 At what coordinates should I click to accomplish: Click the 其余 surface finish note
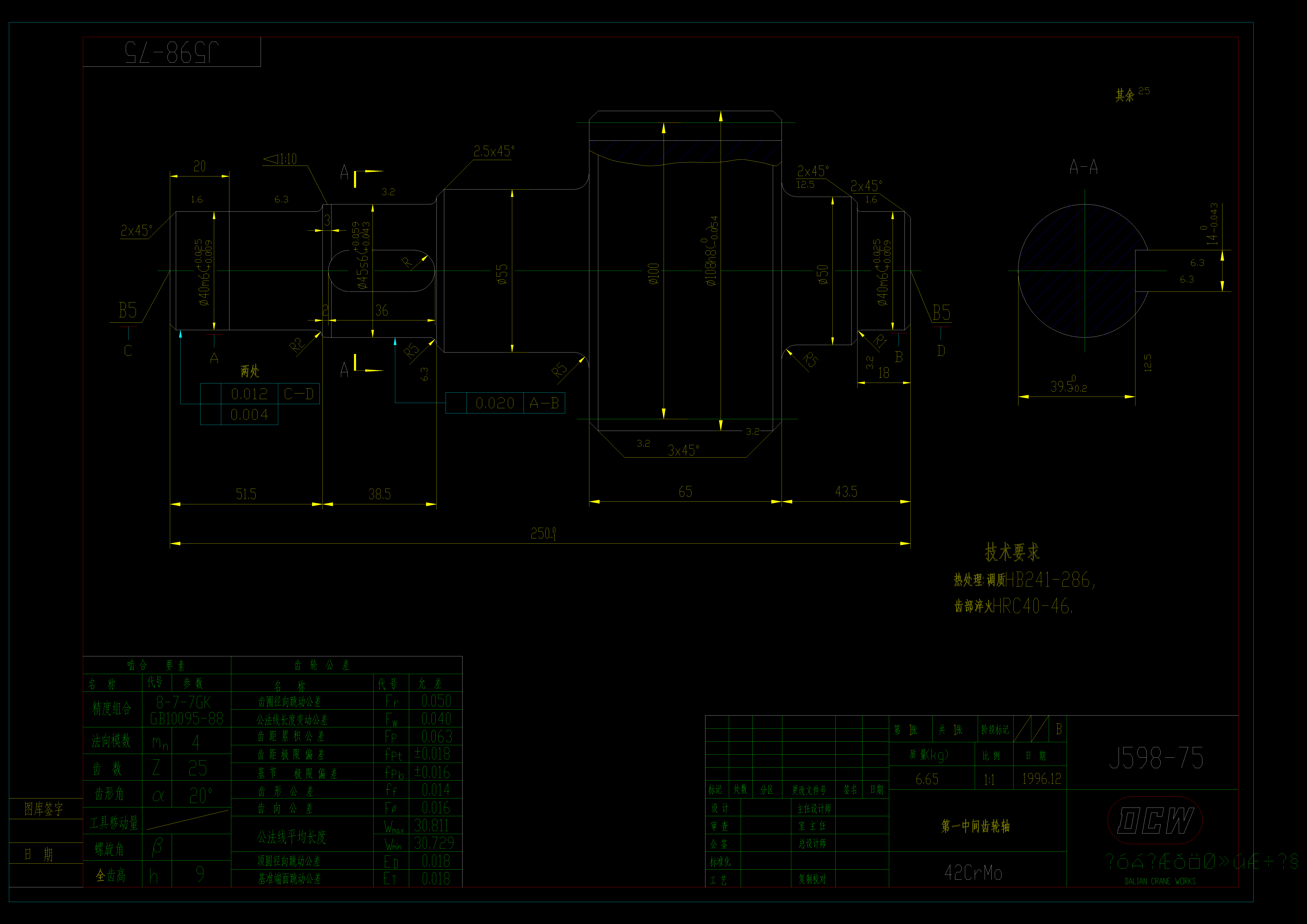click(x=1125, y=95)
